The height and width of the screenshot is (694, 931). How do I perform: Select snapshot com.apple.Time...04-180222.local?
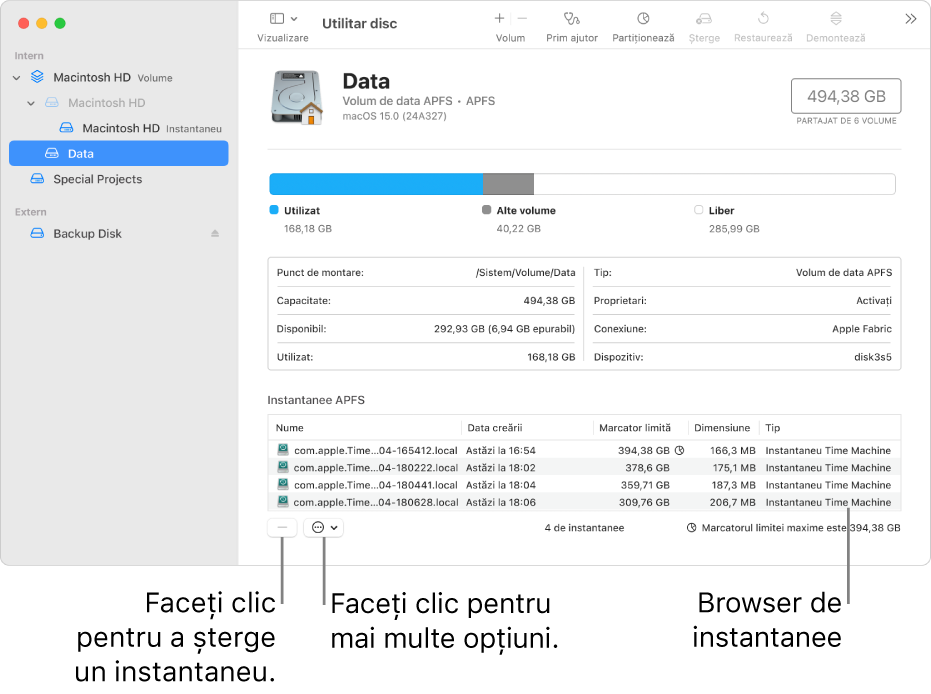click(584, 467)
